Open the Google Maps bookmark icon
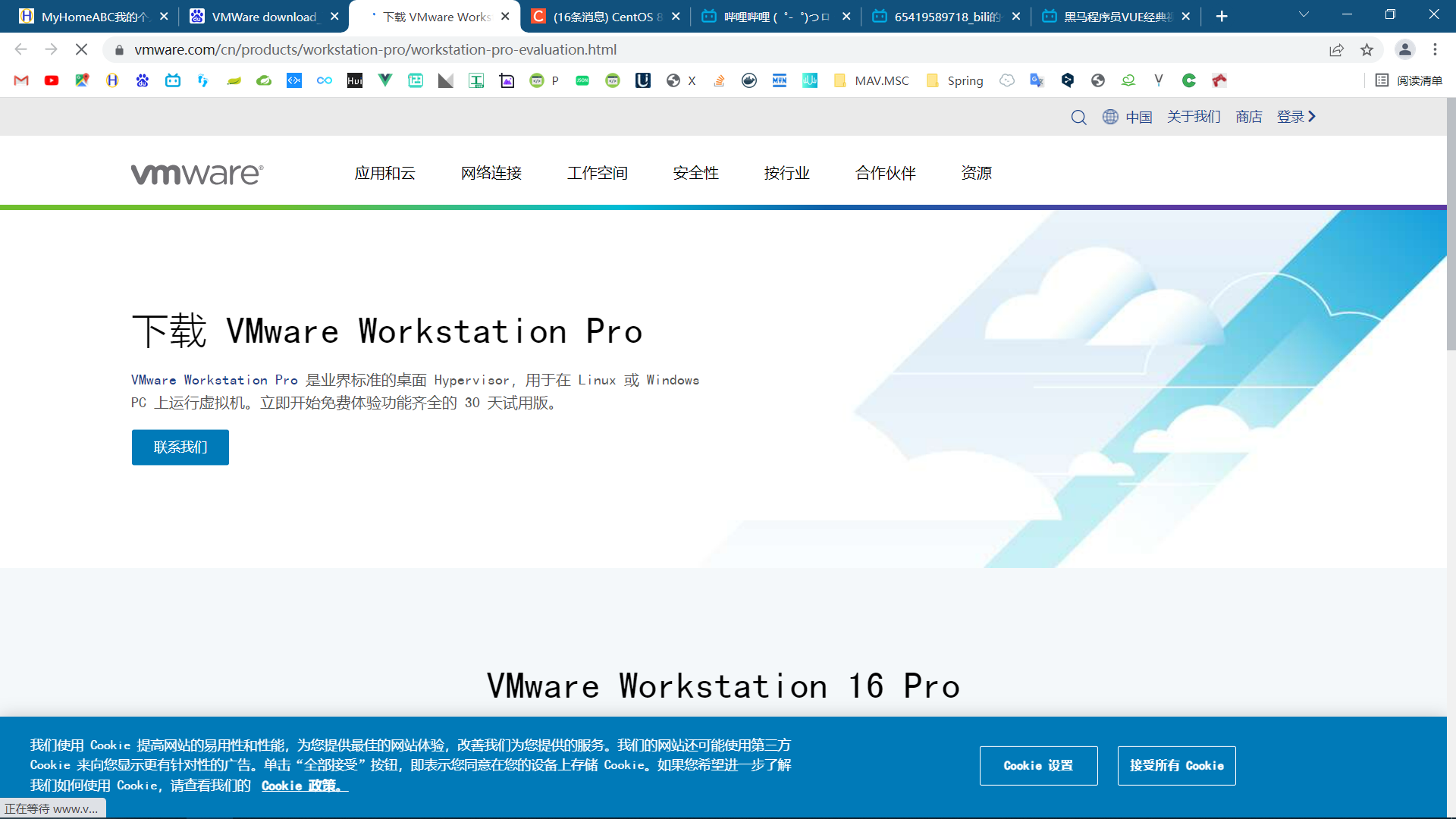This screenshot has width=1456, height=819. pyautogui.click(x=82, y=80)
